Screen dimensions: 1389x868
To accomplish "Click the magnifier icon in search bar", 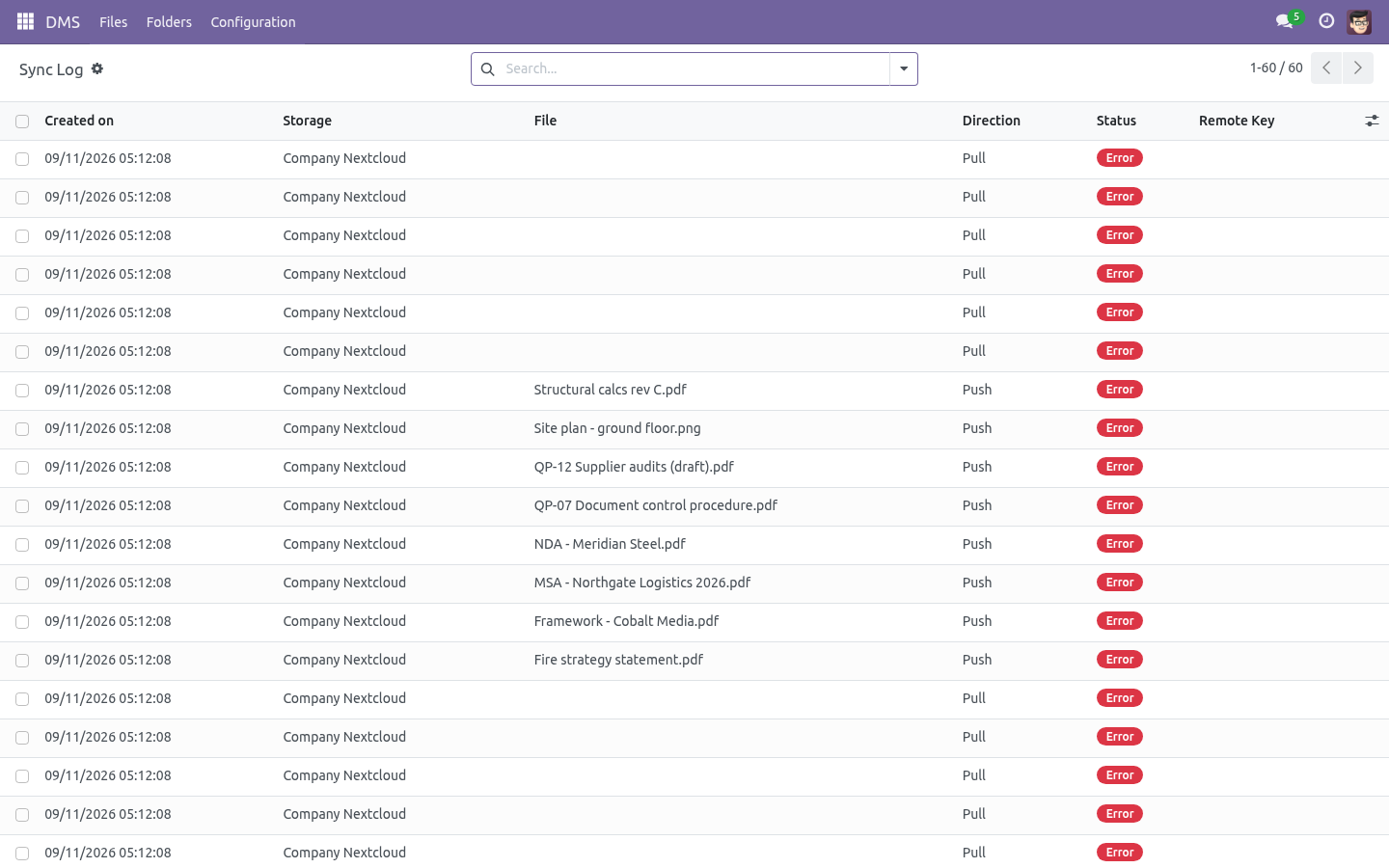I will [x=488, y=69].
